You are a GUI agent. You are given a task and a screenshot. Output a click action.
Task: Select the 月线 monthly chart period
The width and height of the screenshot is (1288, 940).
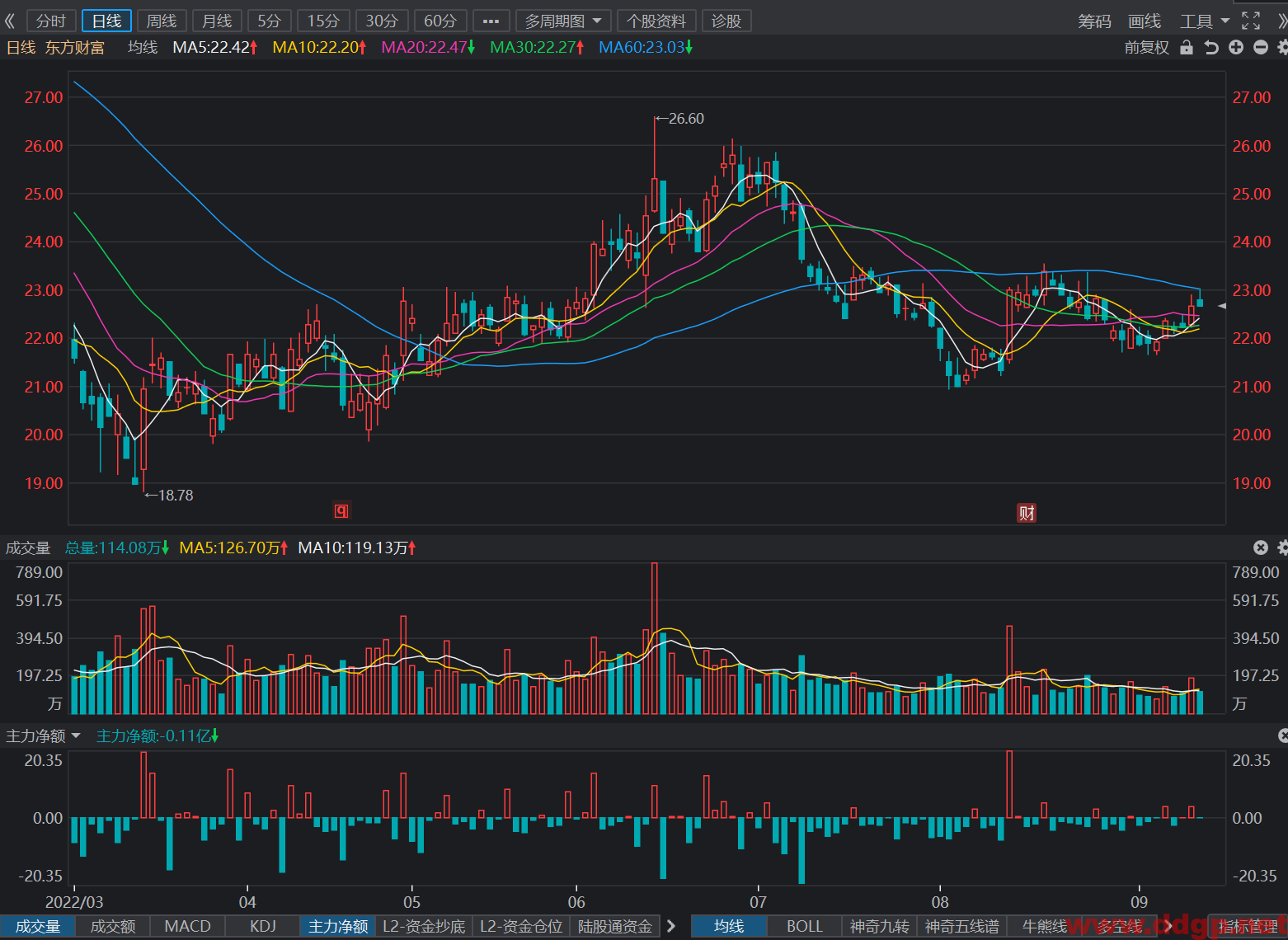(217, 21)
